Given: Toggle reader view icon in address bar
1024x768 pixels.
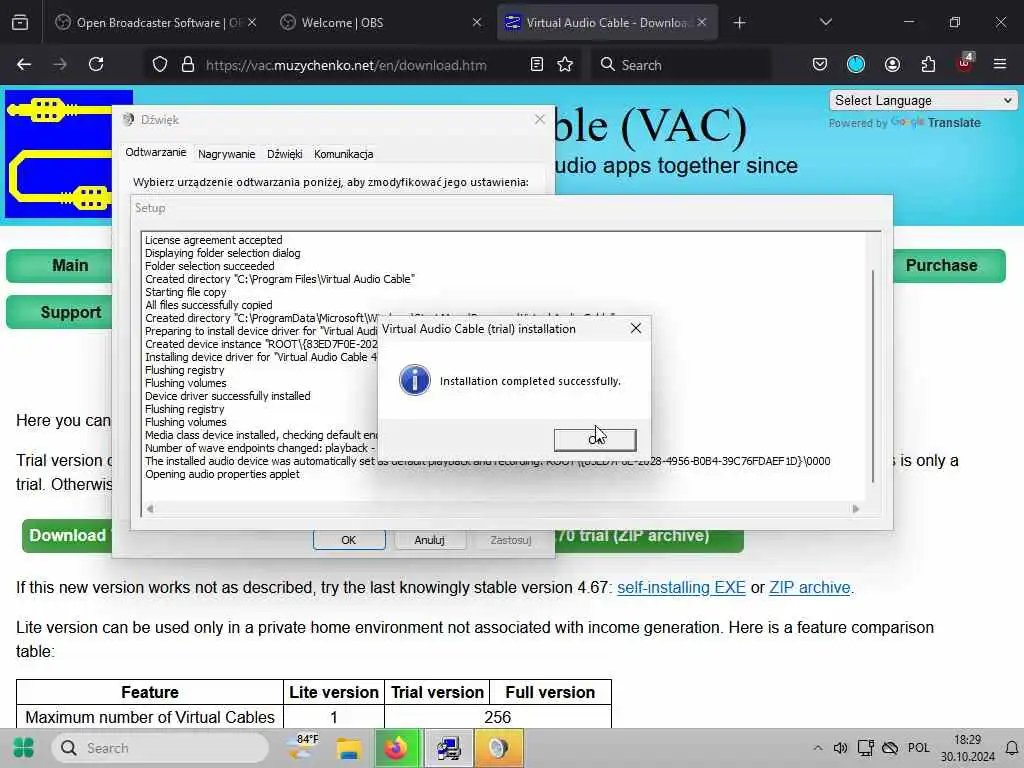Looking at the screenshot, I should [537, 65].
